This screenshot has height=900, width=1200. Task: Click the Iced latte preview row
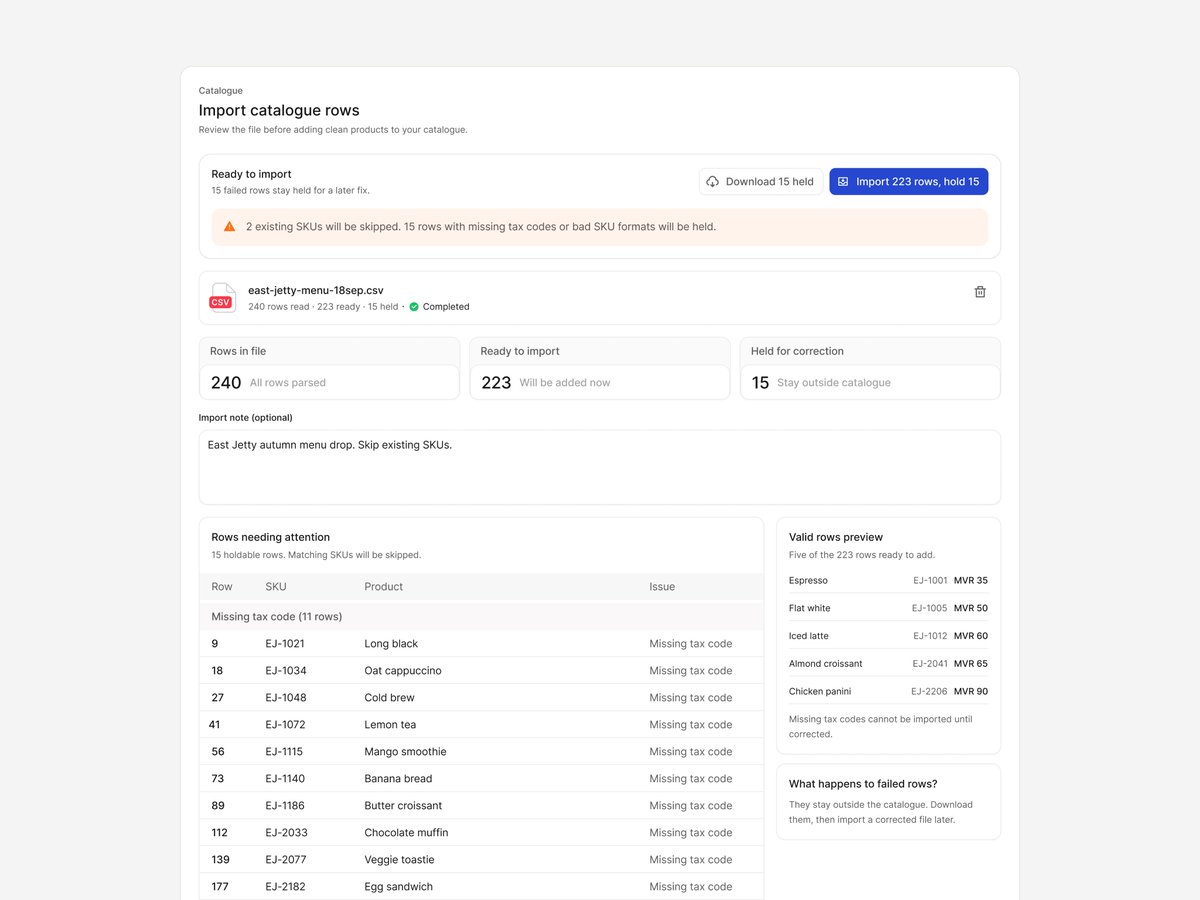(888, 636)
